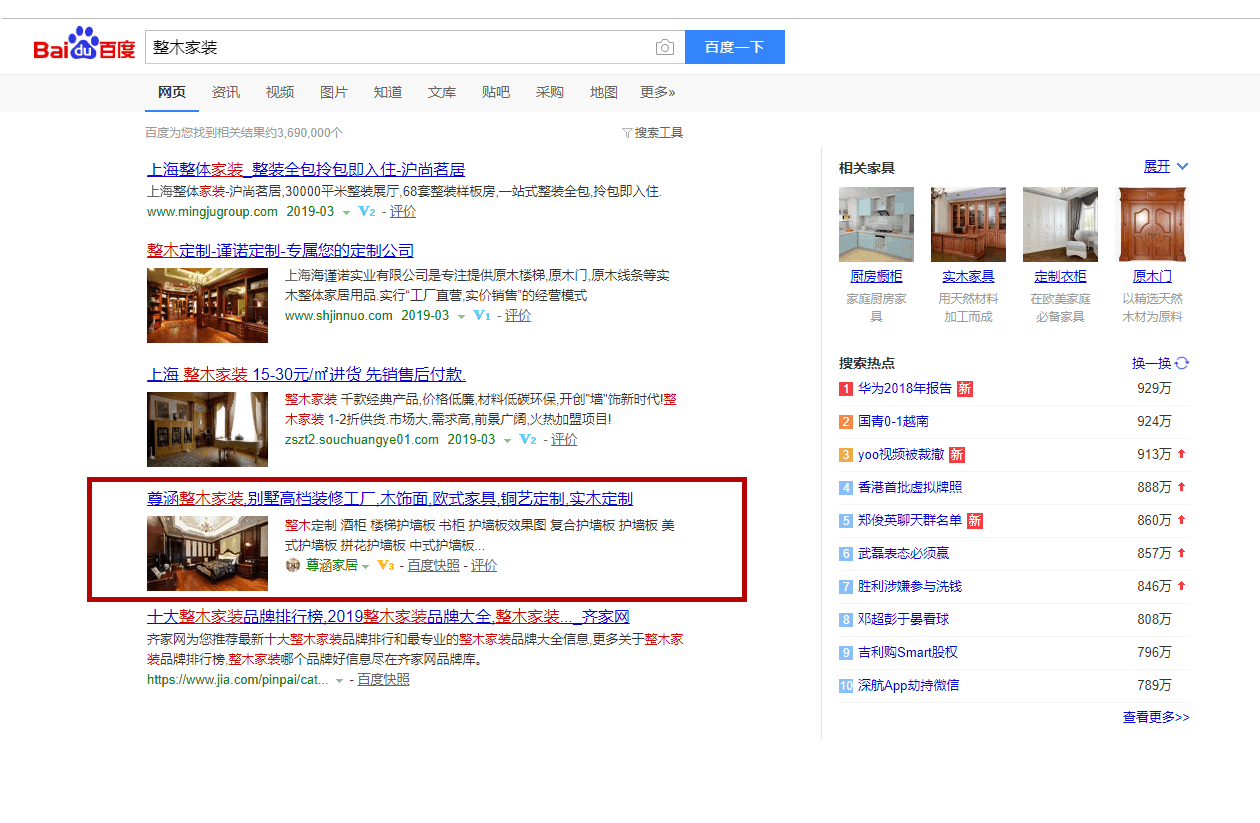Click the V1 badge next to www.shjinnuo.com
This screenshot has width=1260, height=823.
point(481,316)
